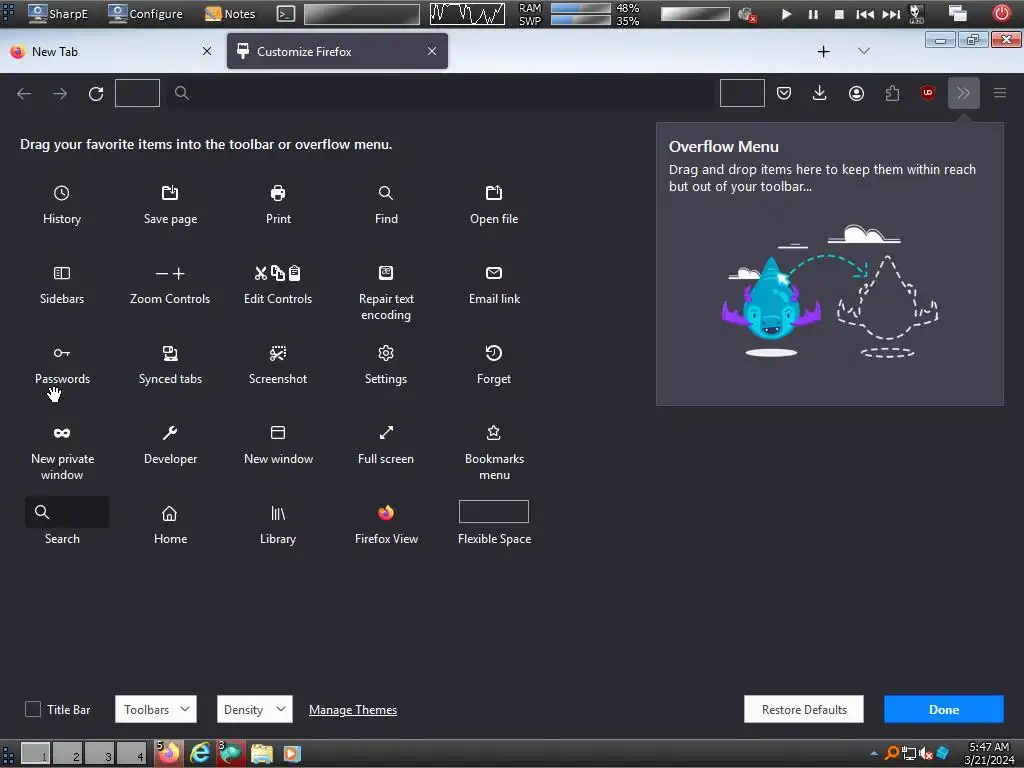Click Restore Defaults button
The width and height of the screenshot is (1024, 768).
click(x=803, y=709)
